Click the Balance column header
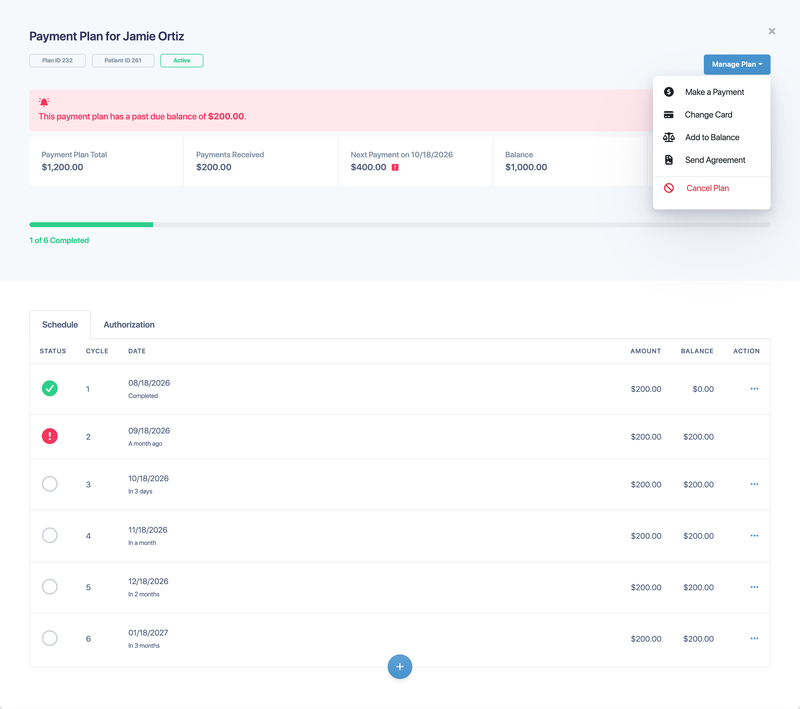 (697, 351)
